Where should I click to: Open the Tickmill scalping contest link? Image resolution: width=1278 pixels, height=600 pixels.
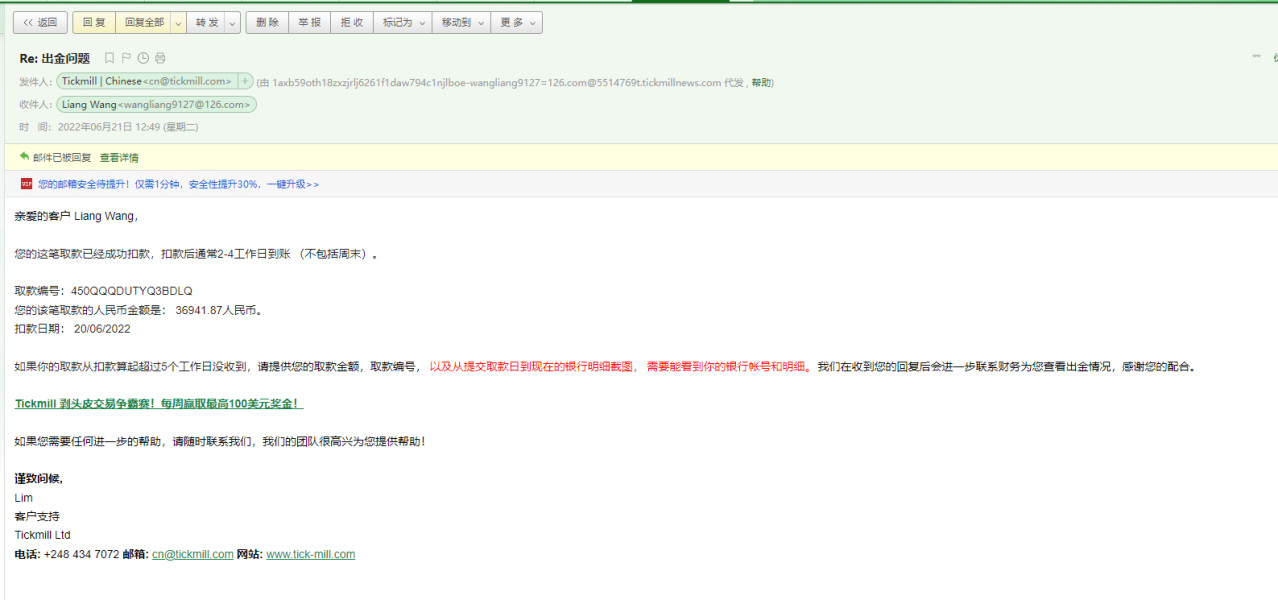point(159,404)
